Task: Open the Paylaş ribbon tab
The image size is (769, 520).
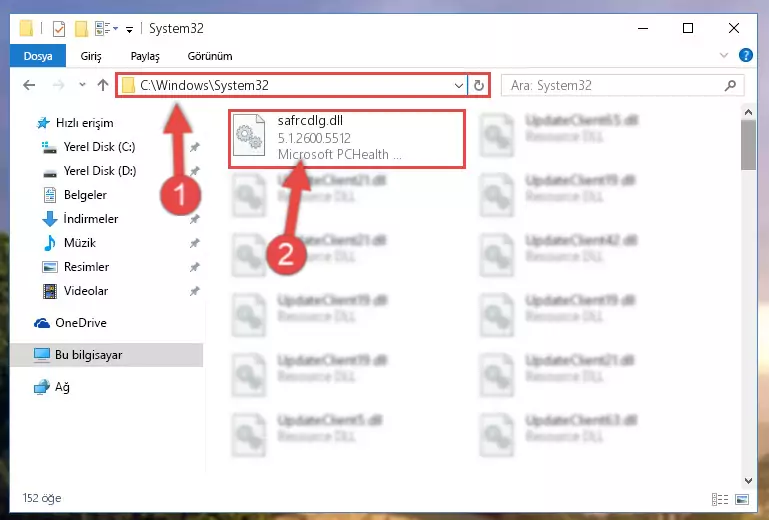Action: [145, 56]
